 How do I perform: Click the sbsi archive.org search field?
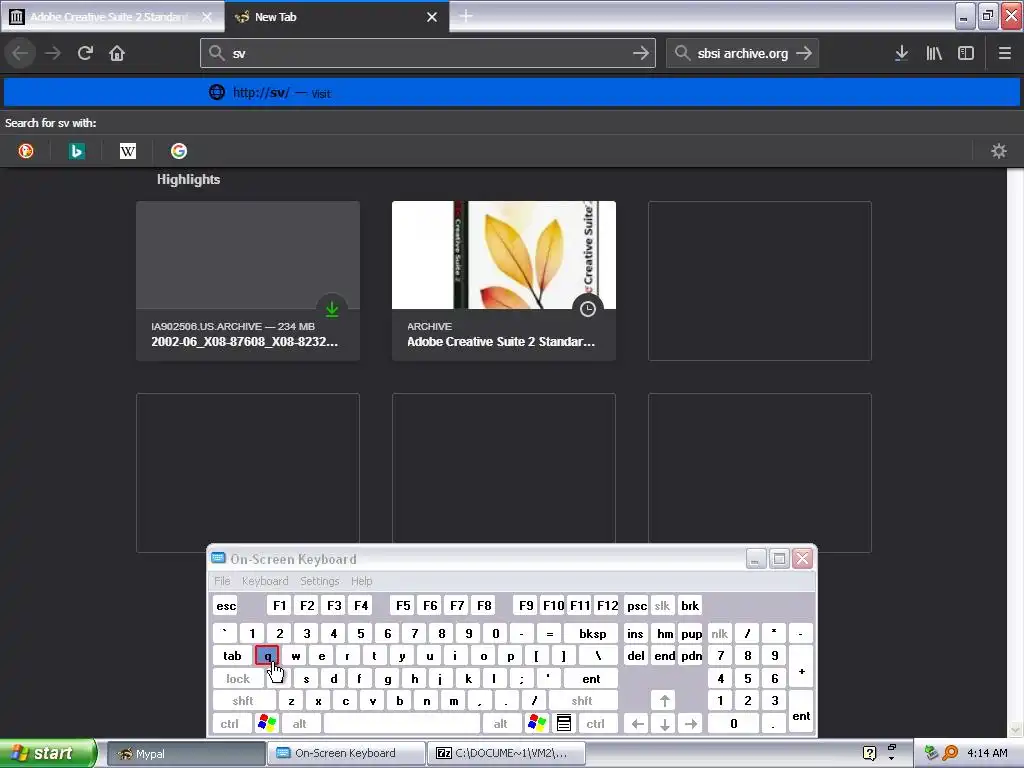click(742, 53)
